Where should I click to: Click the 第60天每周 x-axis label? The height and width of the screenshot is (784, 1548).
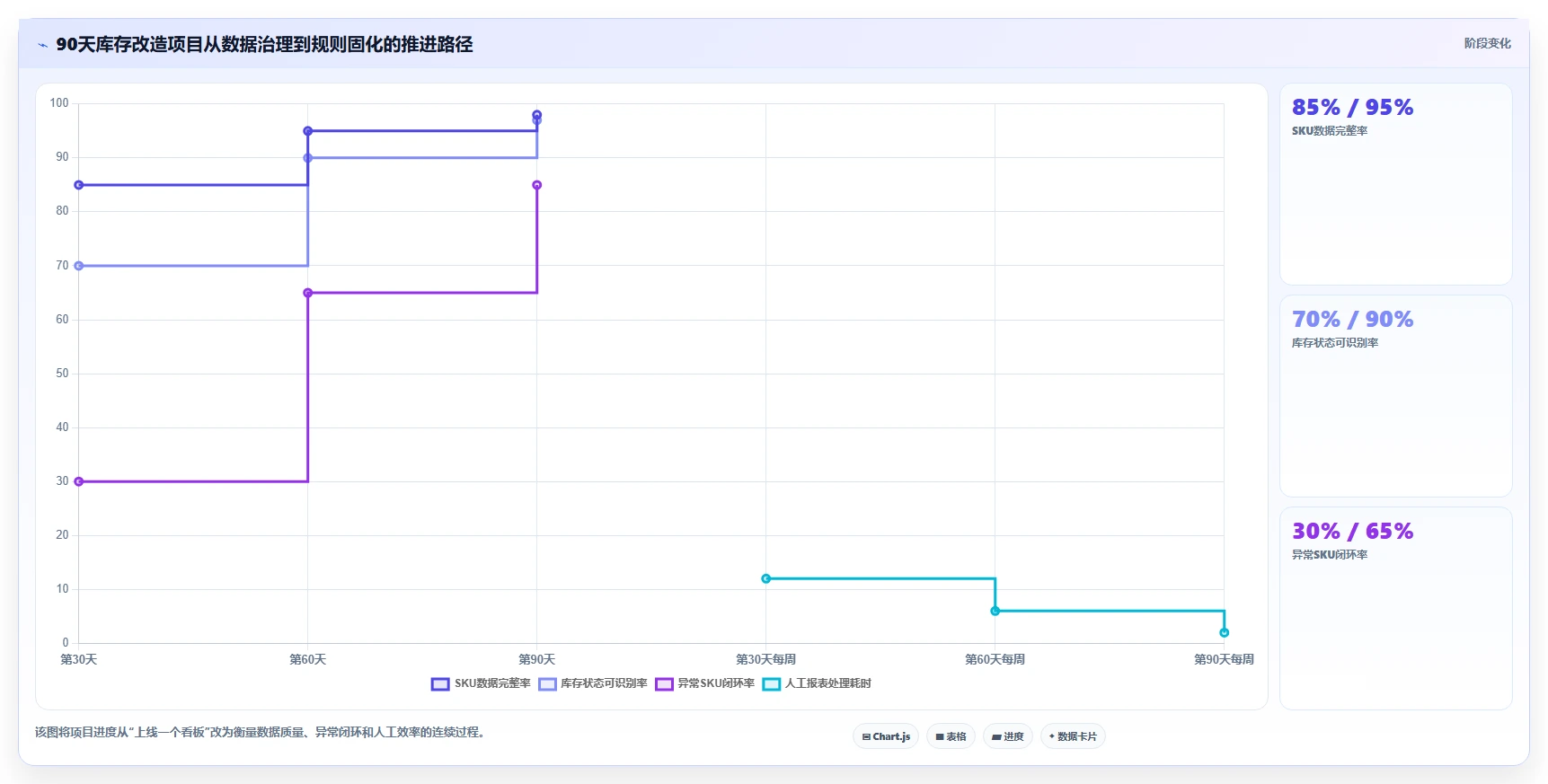pos(995,659)
